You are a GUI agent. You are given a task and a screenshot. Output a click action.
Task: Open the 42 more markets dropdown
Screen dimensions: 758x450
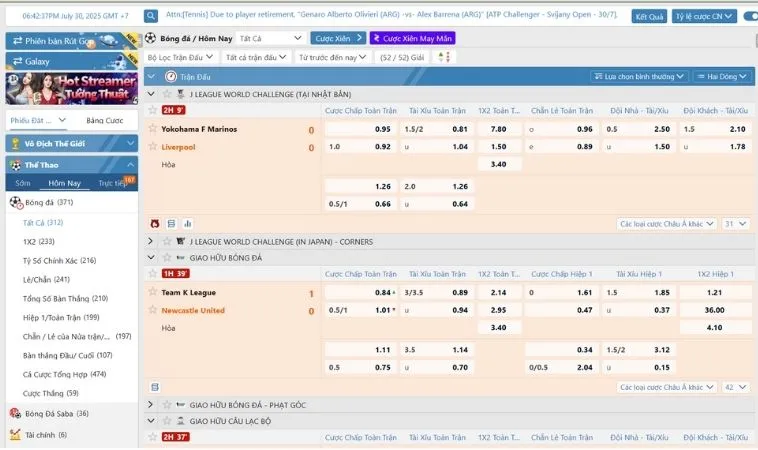(736, 387)
